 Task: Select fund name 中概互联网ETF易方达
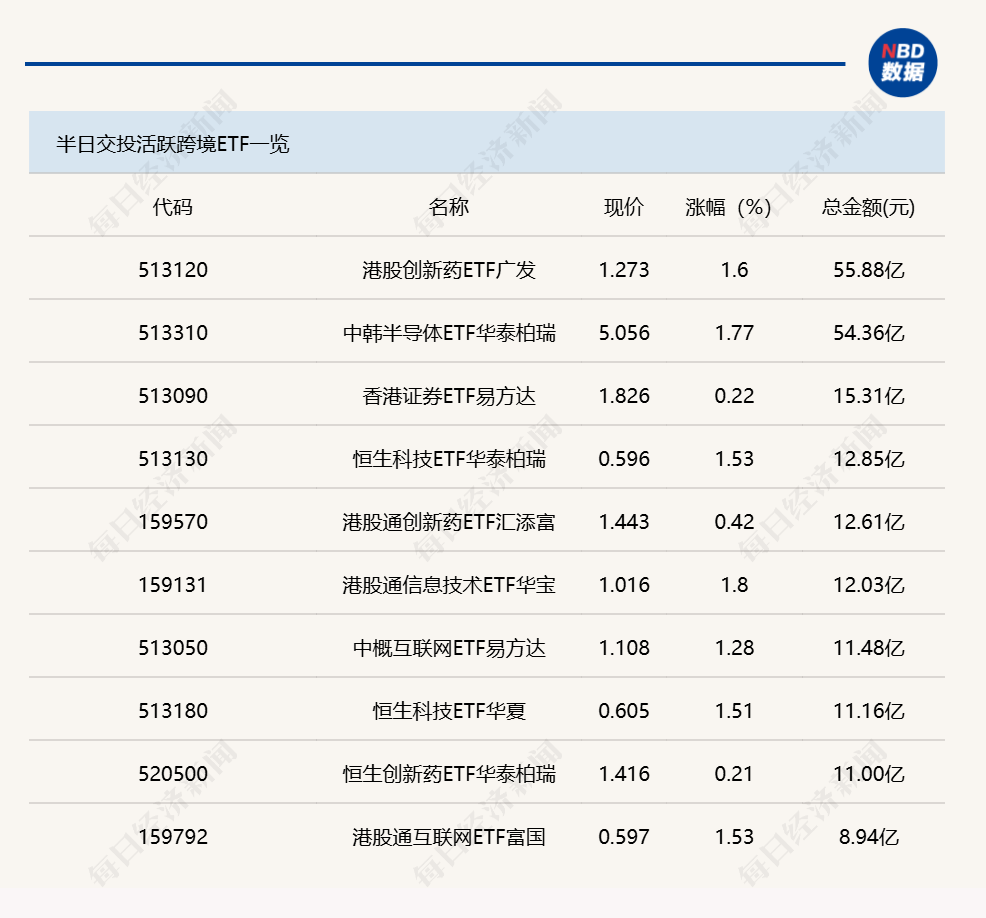(x=449, y=648)
